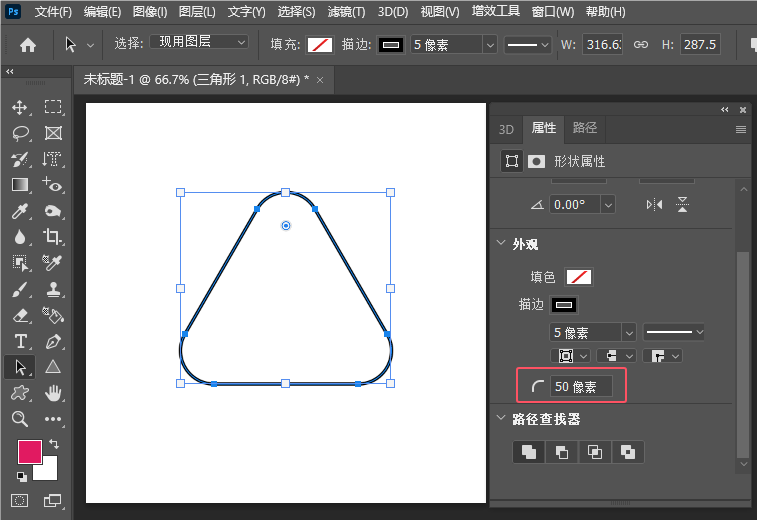The image size is (757, 520).
Task: Toggle Quick Mask mode
Action: tap(19, 501)
